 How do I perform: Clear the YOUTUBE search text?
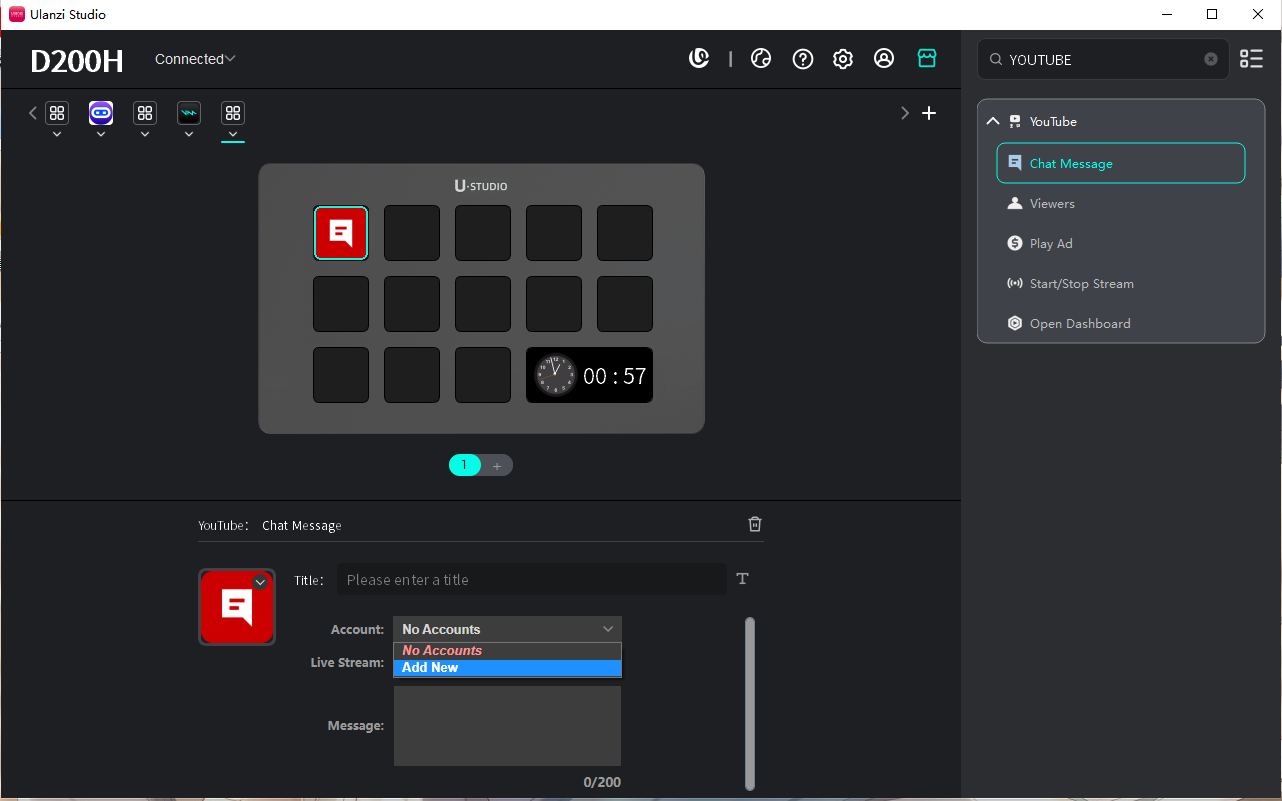click(1211, 59)
